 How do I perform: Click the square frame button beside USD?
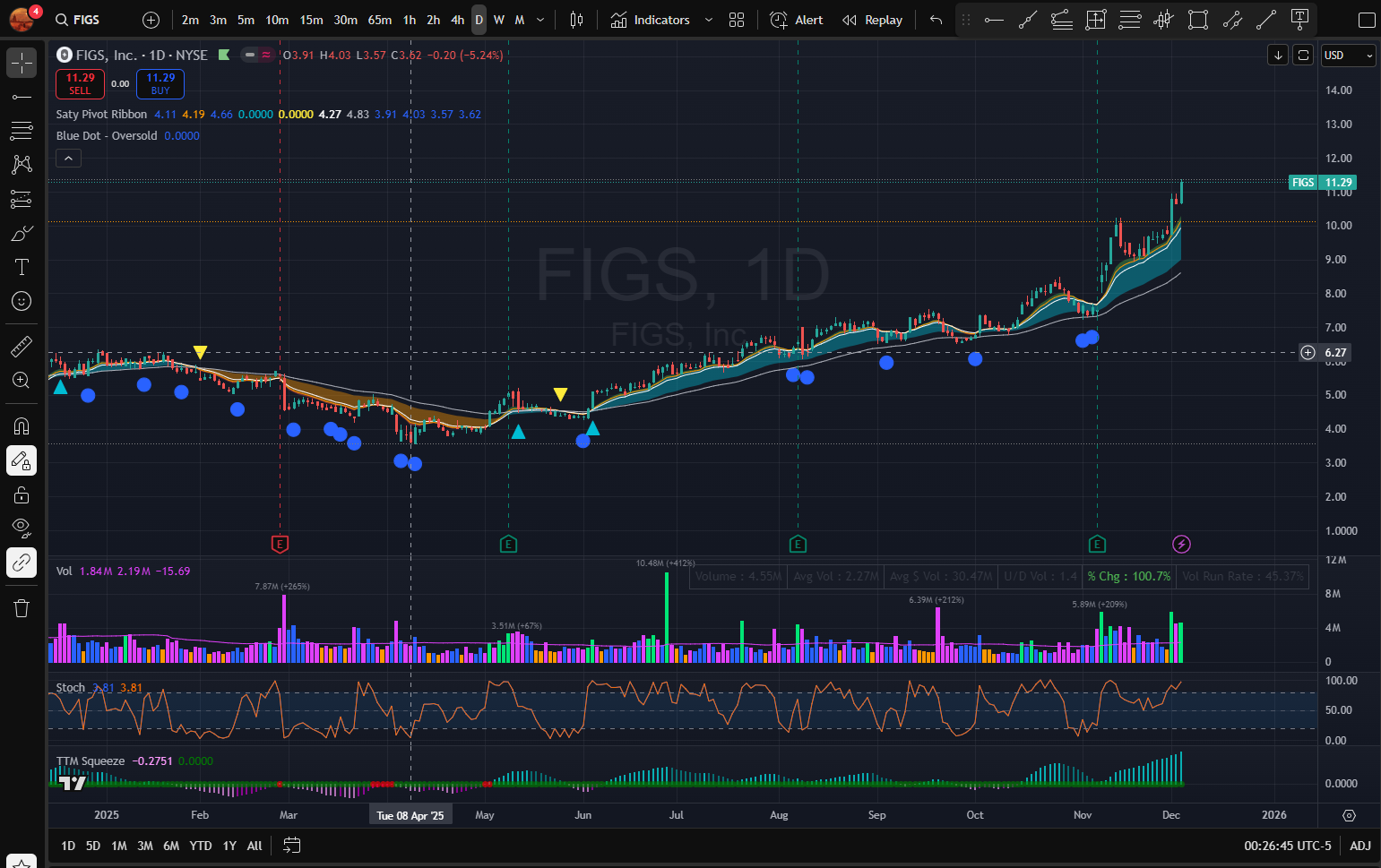tap(1303, 56)
